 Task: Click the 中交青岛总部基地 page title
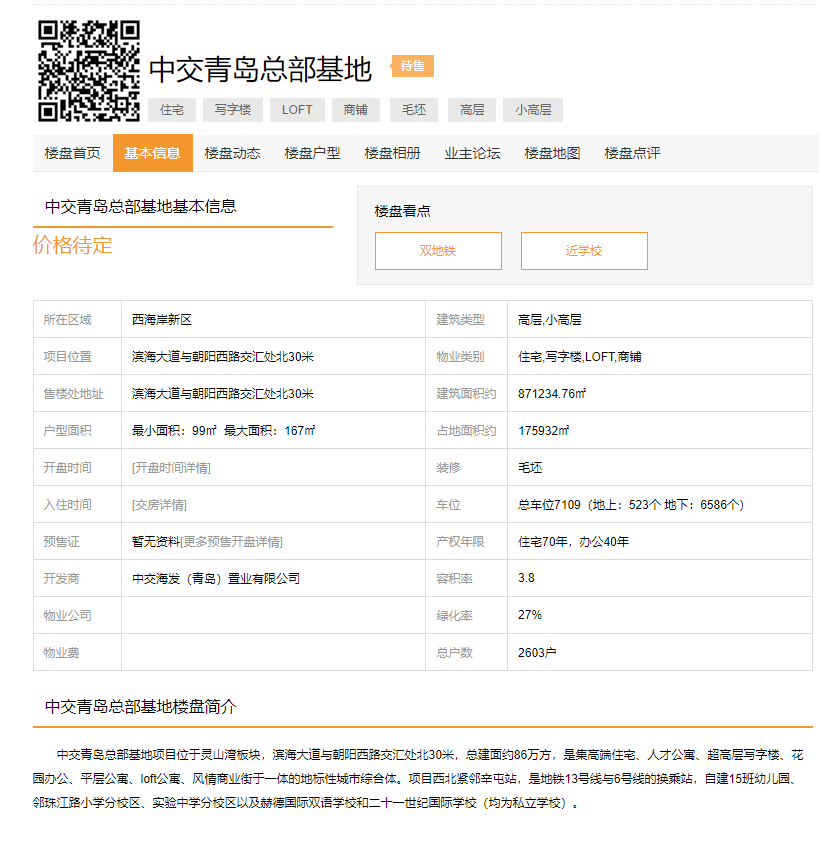(x=260, y=70)
